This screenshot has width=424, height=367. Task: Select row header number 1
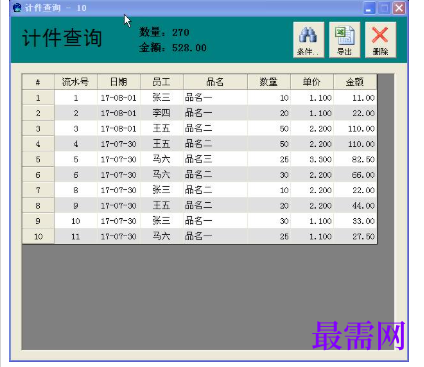click(x=38, y=98)
